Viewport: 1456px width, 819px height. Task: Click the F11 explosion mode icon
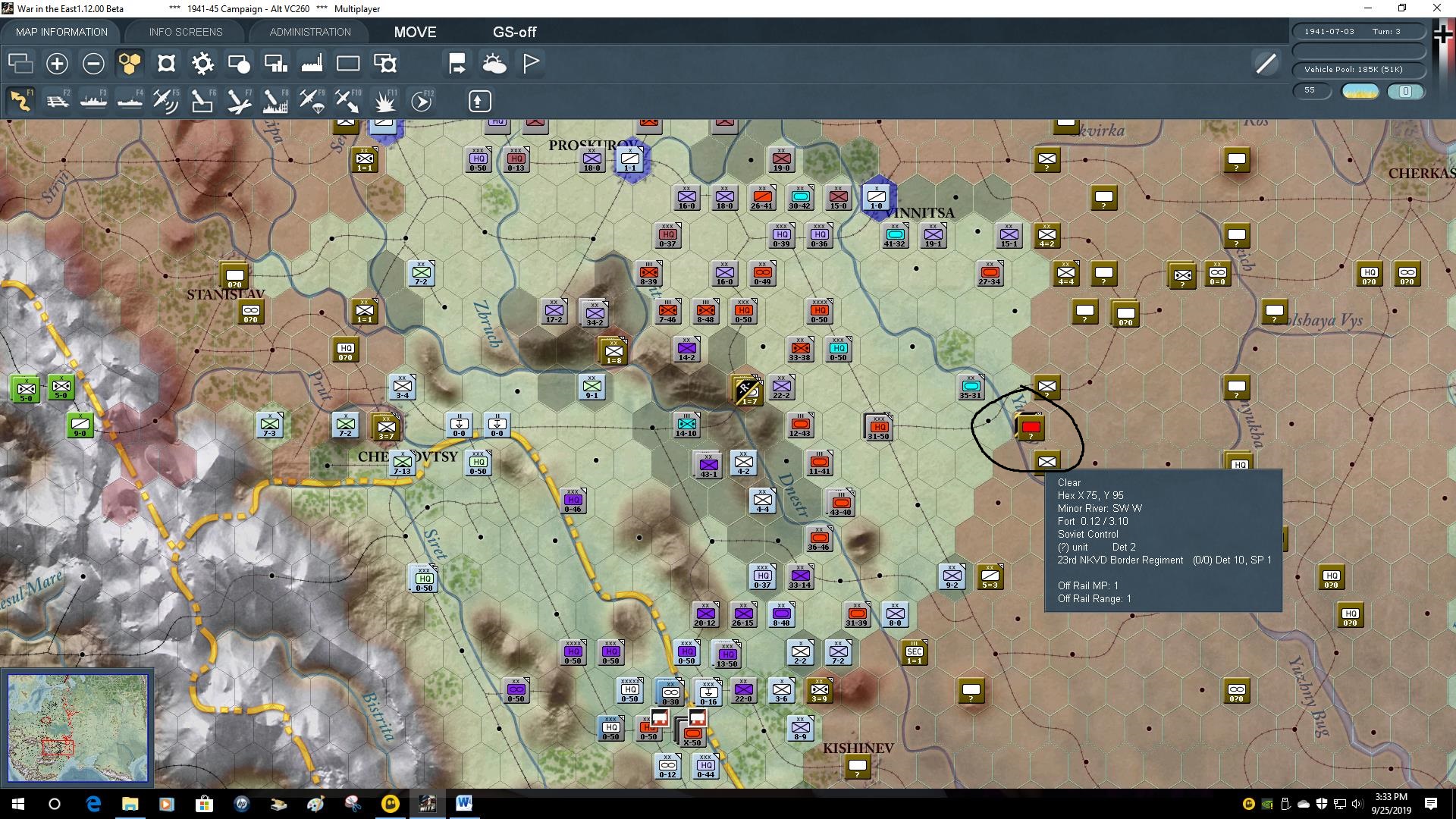coord(384,100)
